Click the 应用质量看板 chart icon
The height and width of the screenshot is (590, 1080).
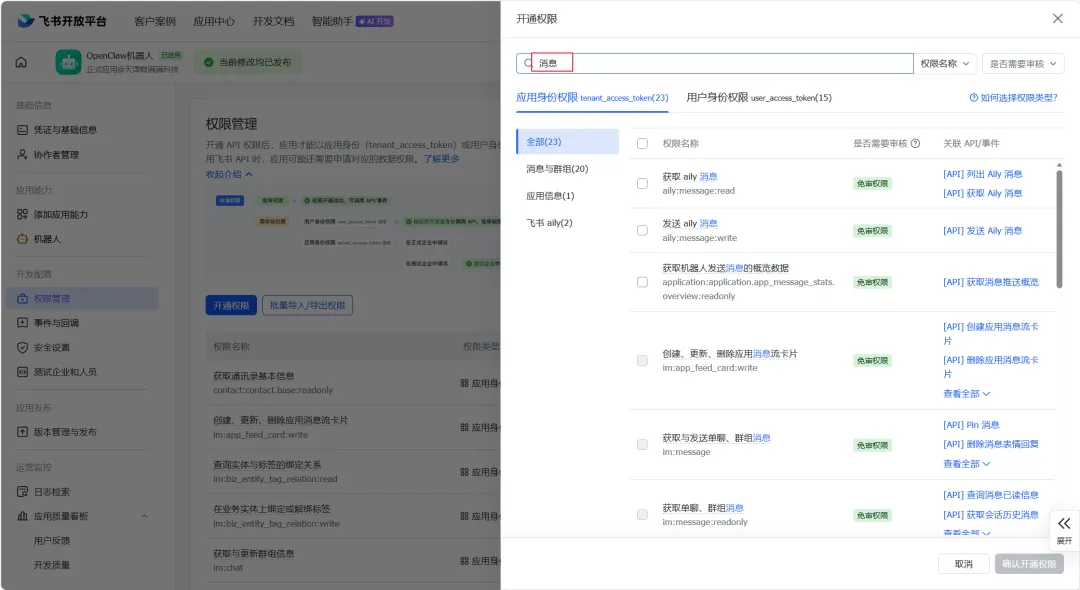pyautogui.click(x=23, y=516)
